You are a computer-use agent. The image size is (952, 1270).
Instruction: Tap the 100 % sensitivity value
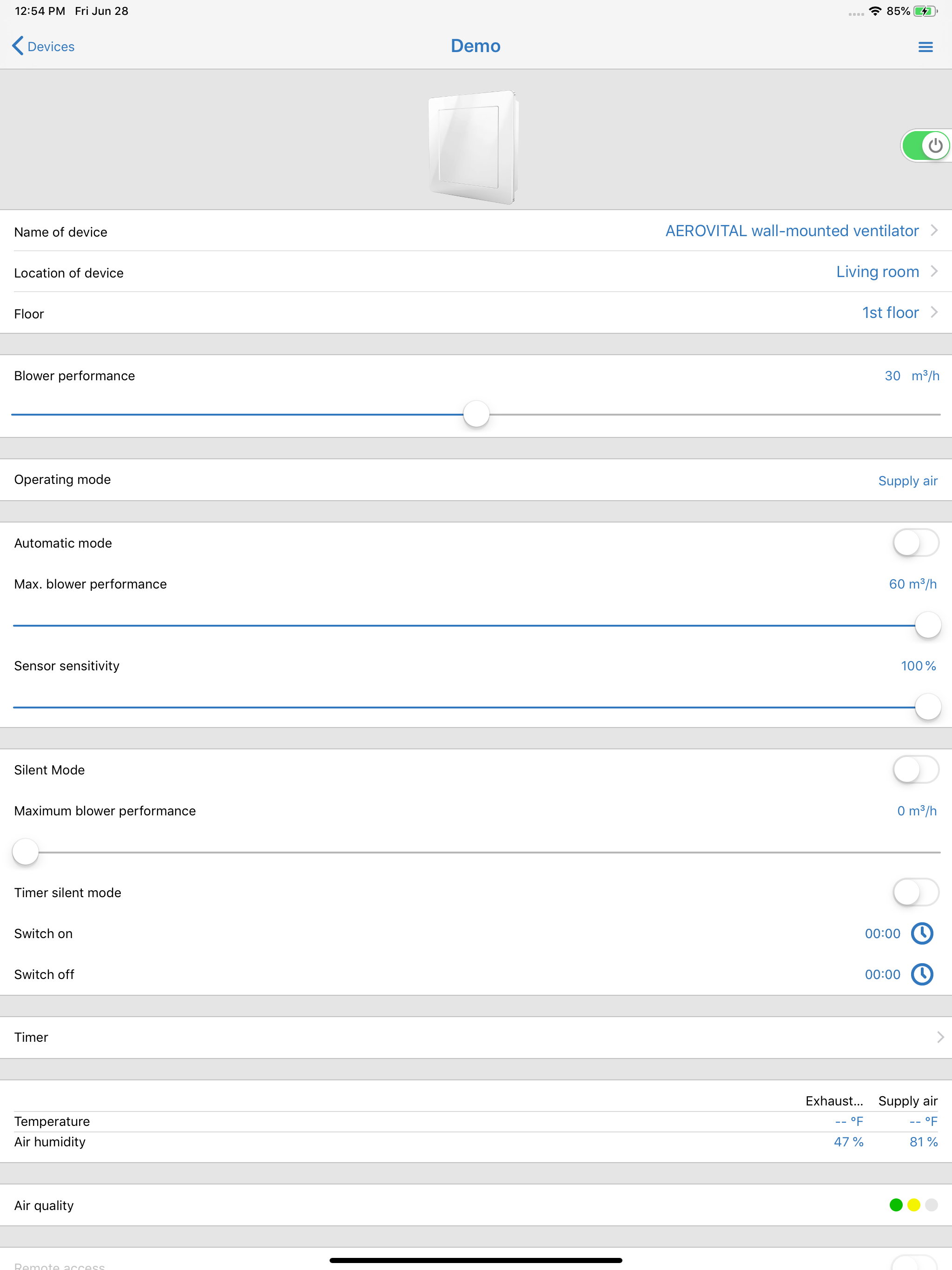coord(918,666)
